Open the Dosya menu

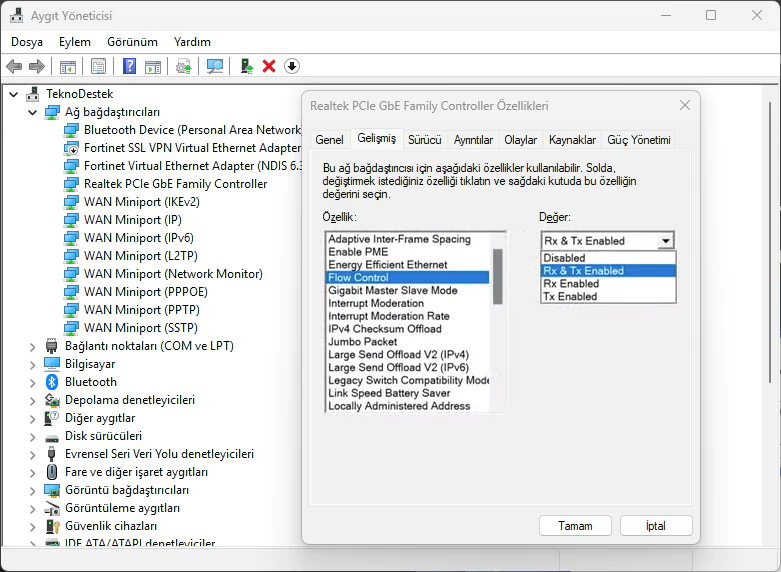tap(27, 42)
